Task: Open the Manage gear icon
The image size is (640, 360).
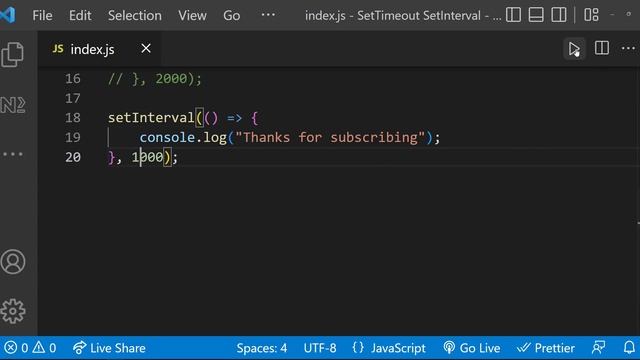Action: [x=13, y=311]
